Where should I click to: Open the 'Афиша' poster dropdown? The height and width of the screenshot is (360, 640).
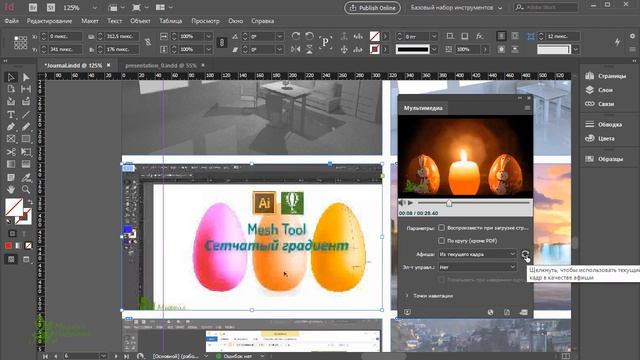pyautogui.click(x=477, y=254)
